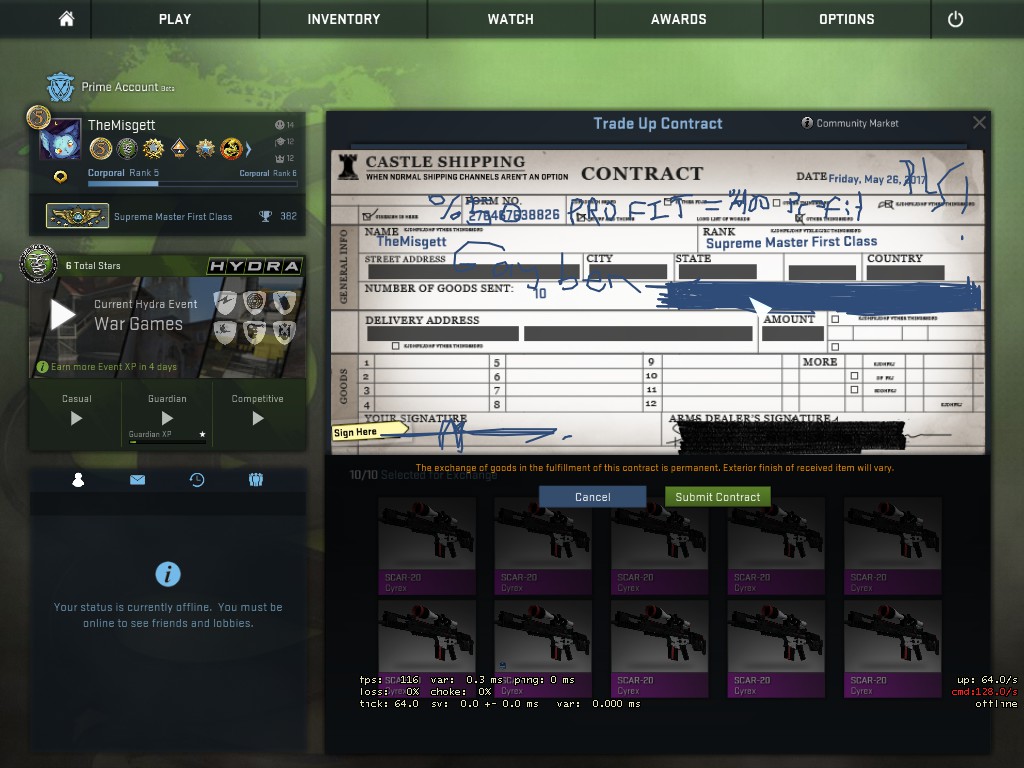This screenshot has height=768, width=1024.
Task: Start the Competitive mode
Action: tap(258, 418)
